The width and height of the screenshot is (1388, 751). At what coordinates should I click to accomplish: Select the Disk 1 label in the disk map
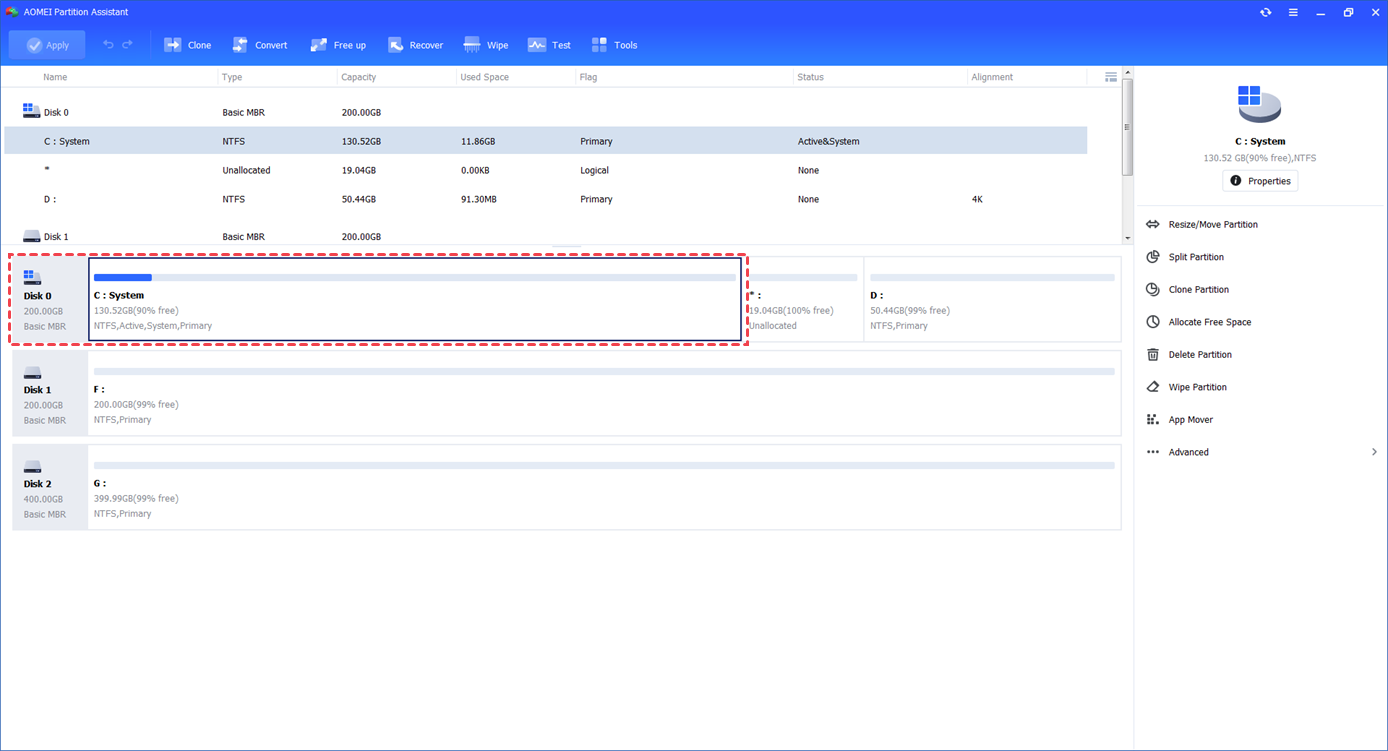point(50,393)
